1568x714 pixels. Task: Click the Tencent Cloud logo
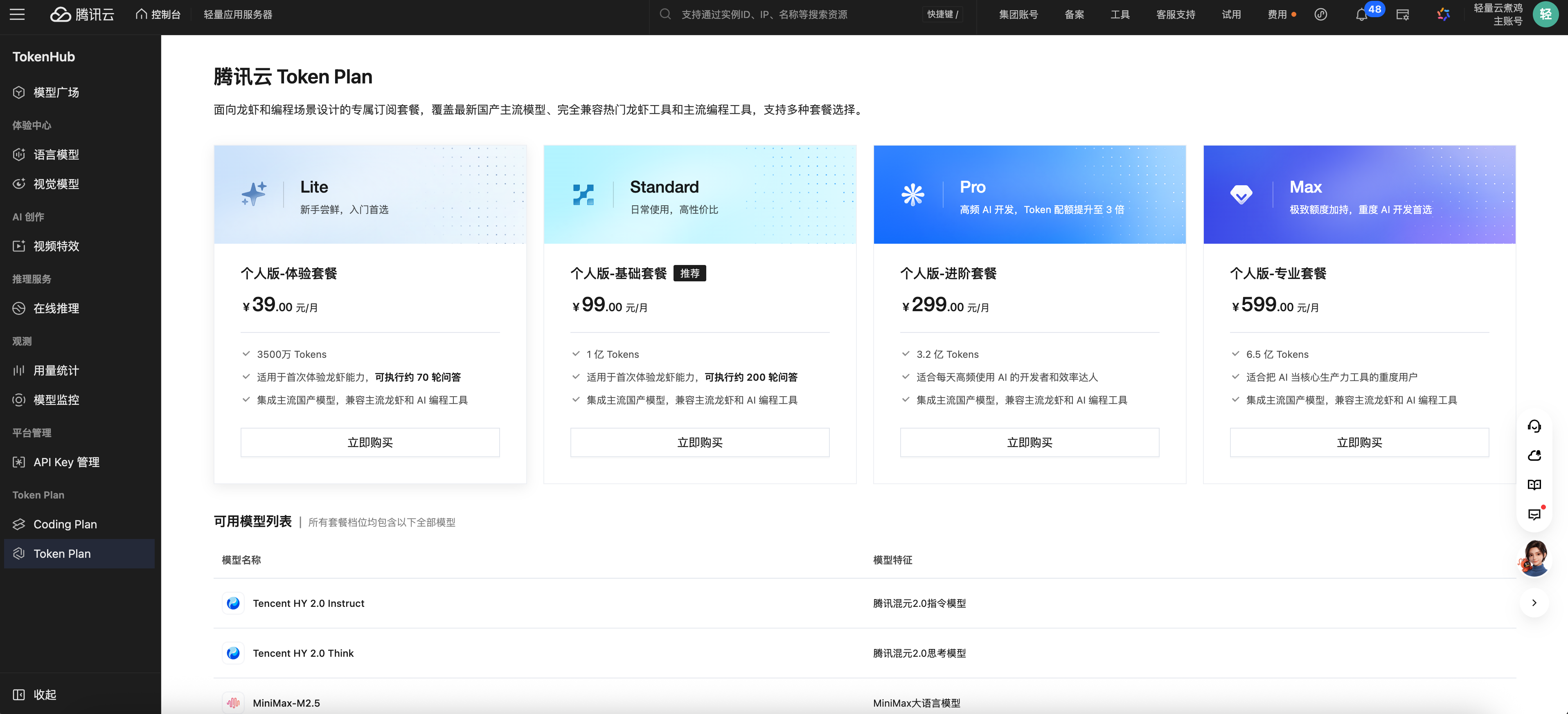pyautogui.click(x=82, y=14)
